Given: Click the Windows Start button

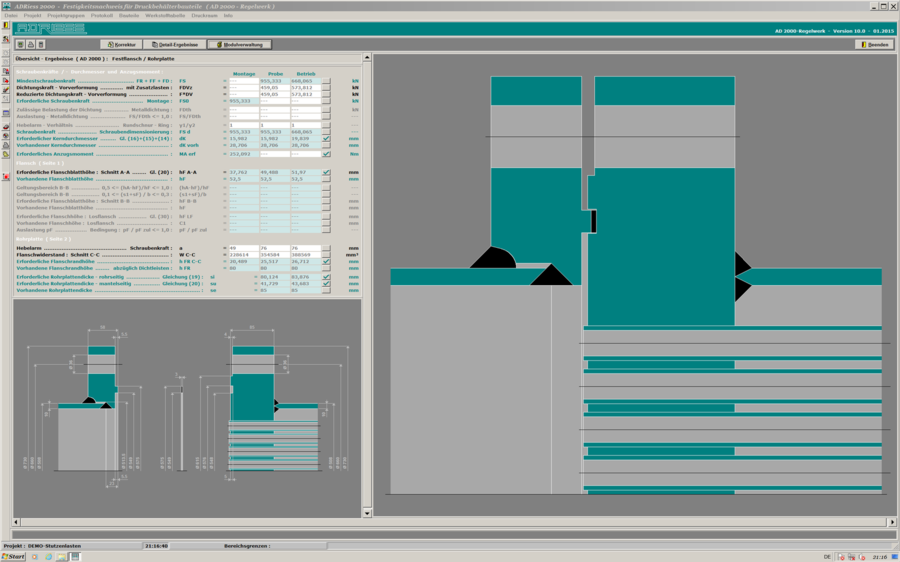Looking at the screenshot, I should tap(13, 556).
